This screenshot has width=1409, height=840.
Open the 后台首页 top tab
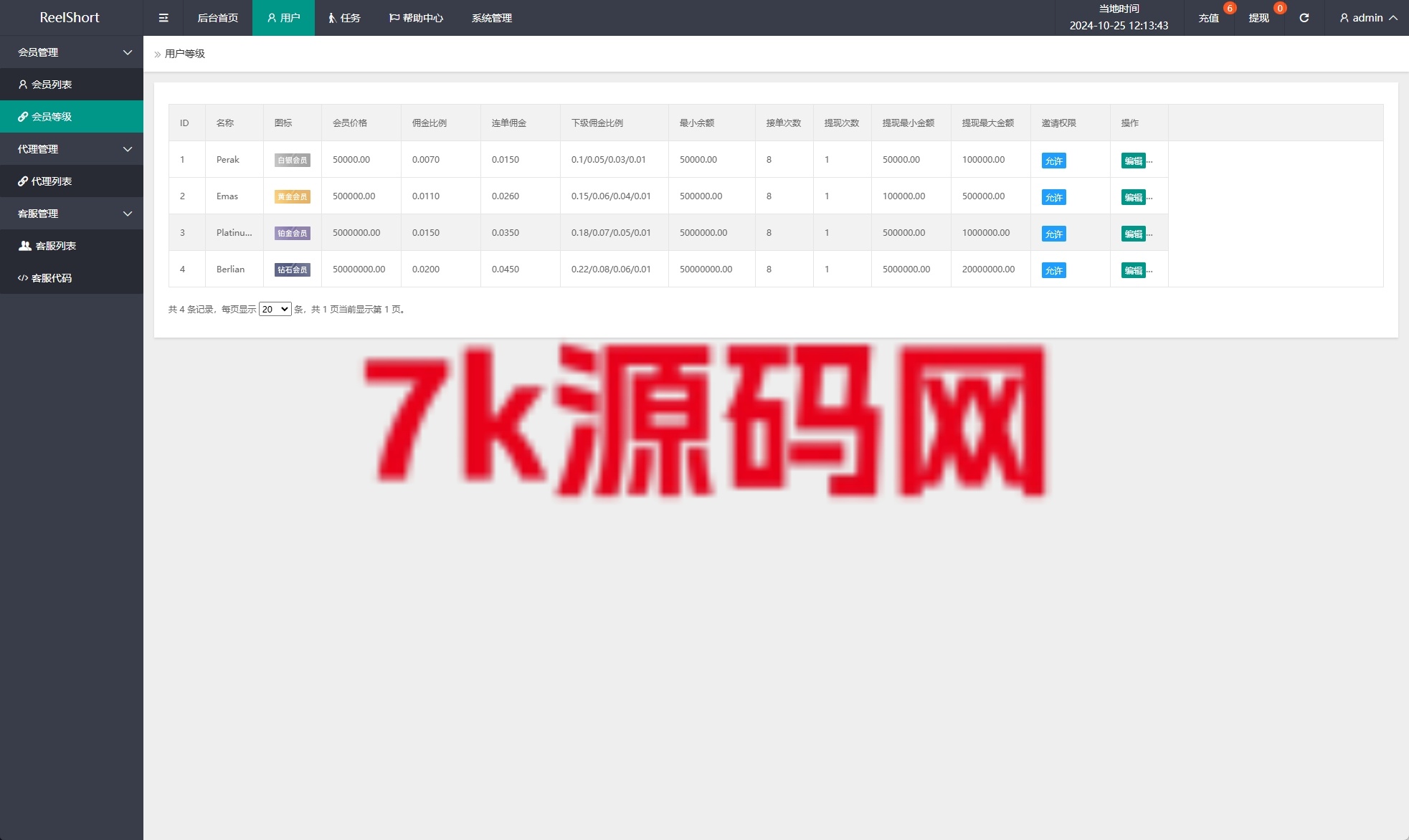pyautogui.click(x=218, y=18)
